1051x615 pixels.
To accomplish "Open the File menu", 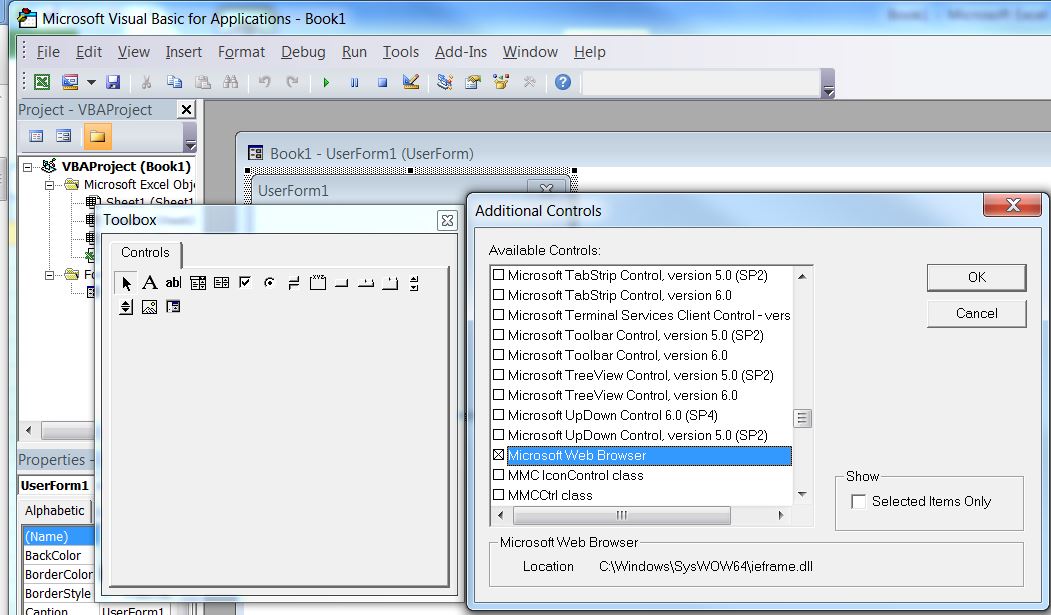I will tap(48, 52).
